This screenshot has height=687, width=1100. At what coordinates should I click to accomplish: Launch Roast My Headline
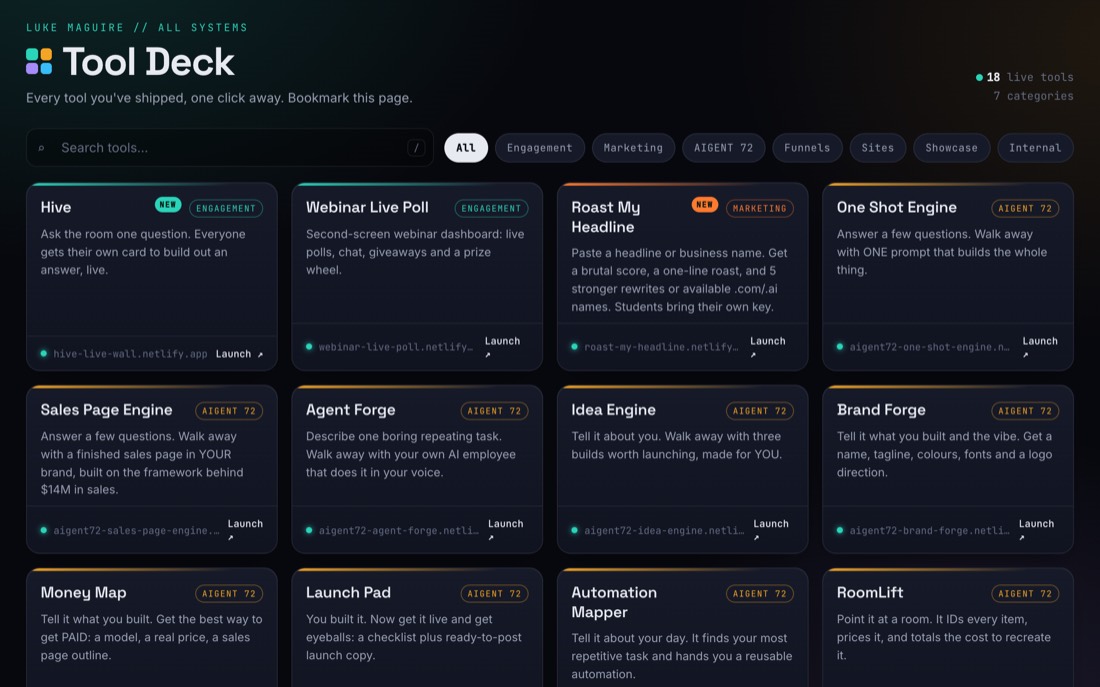pos(767,347)
